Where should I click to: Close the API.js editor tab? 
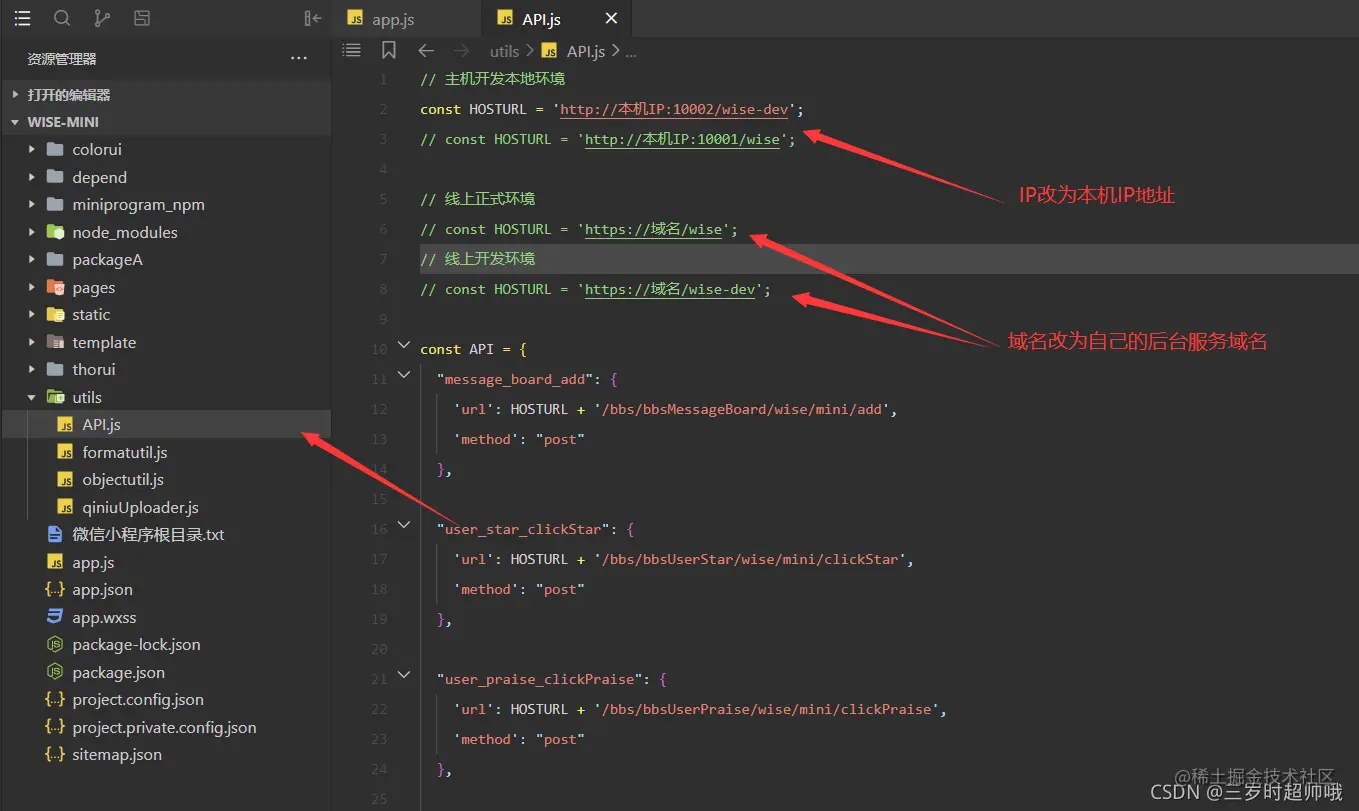(x=612, y=19)
